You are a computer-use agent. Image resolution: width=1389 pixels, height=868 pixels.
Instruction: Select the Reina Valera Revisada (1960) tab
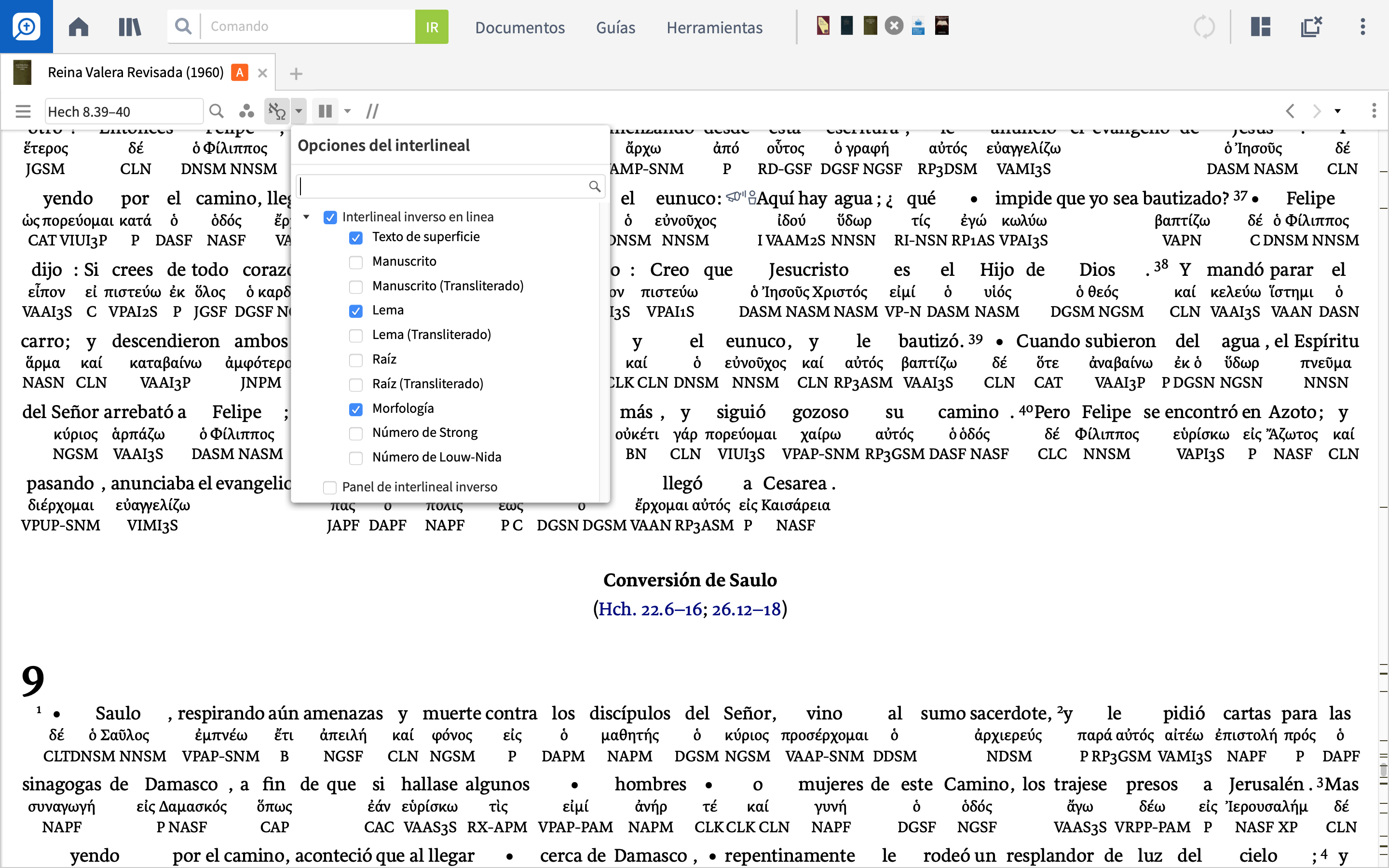click(x=136, y=72)
